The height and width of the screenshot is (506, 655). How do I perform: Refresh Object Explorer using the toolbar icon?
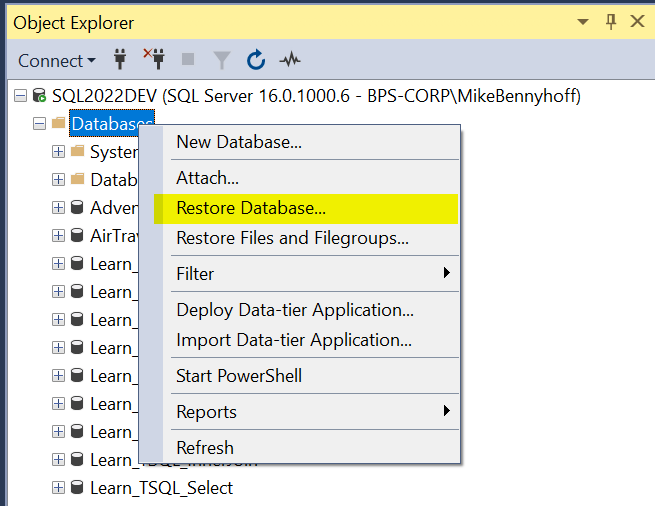pyautogui.click(x=256, y=60)
